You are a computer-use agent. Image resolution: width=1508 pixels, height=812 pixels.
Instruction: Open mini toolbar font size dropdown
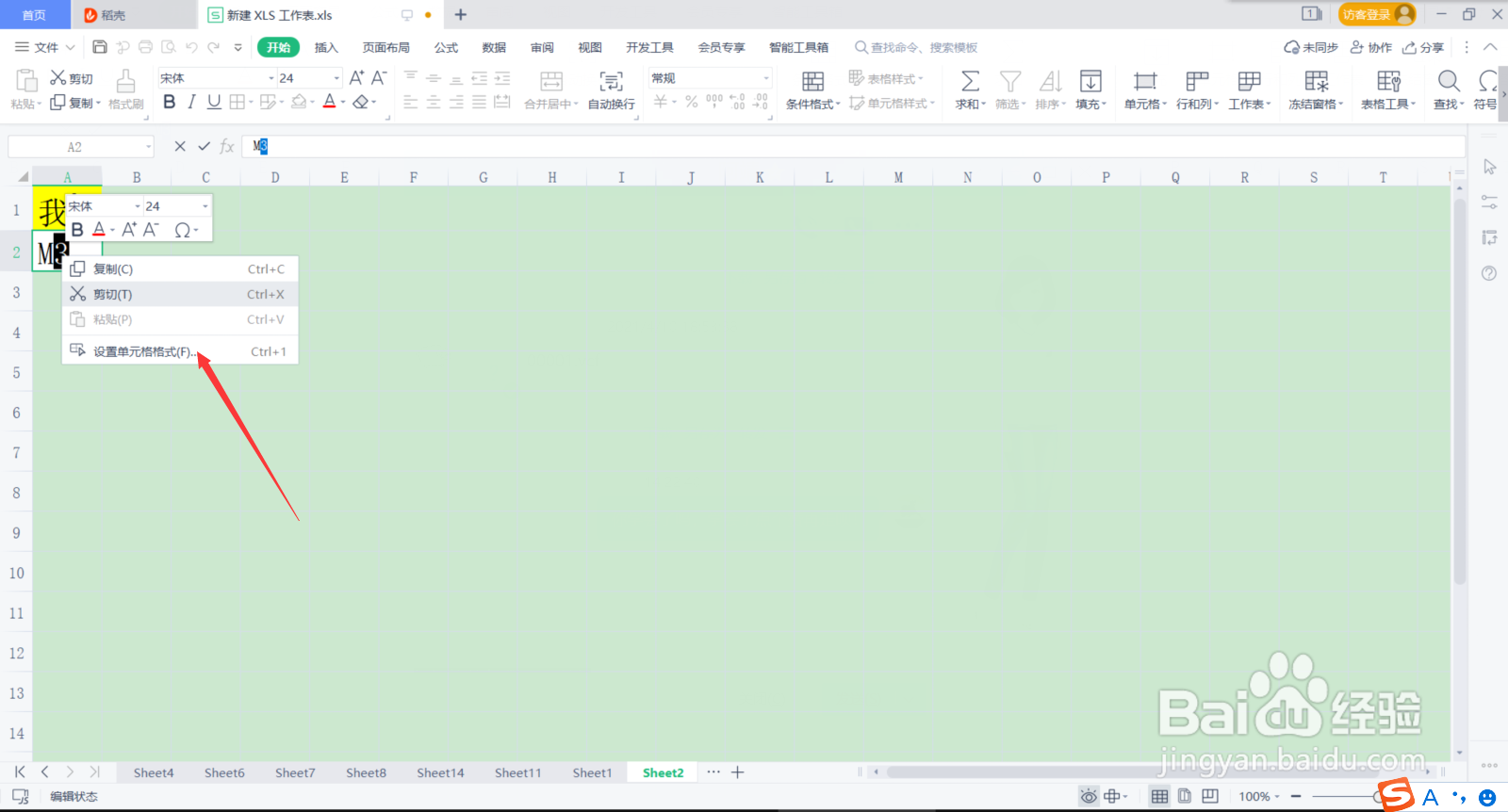coord(205,206)
